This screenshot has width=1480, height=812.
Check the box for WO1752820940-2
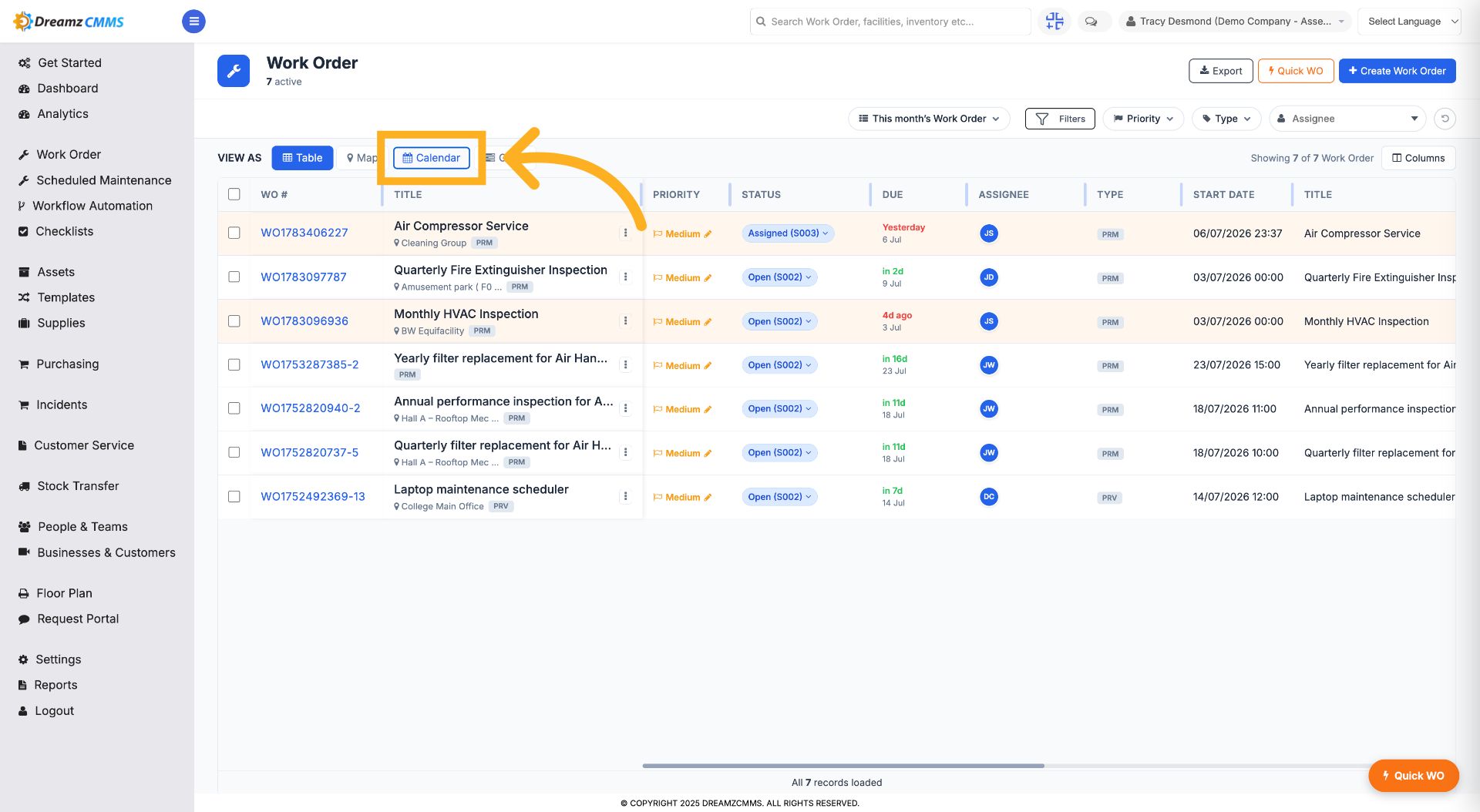click(x=234, y=408)
